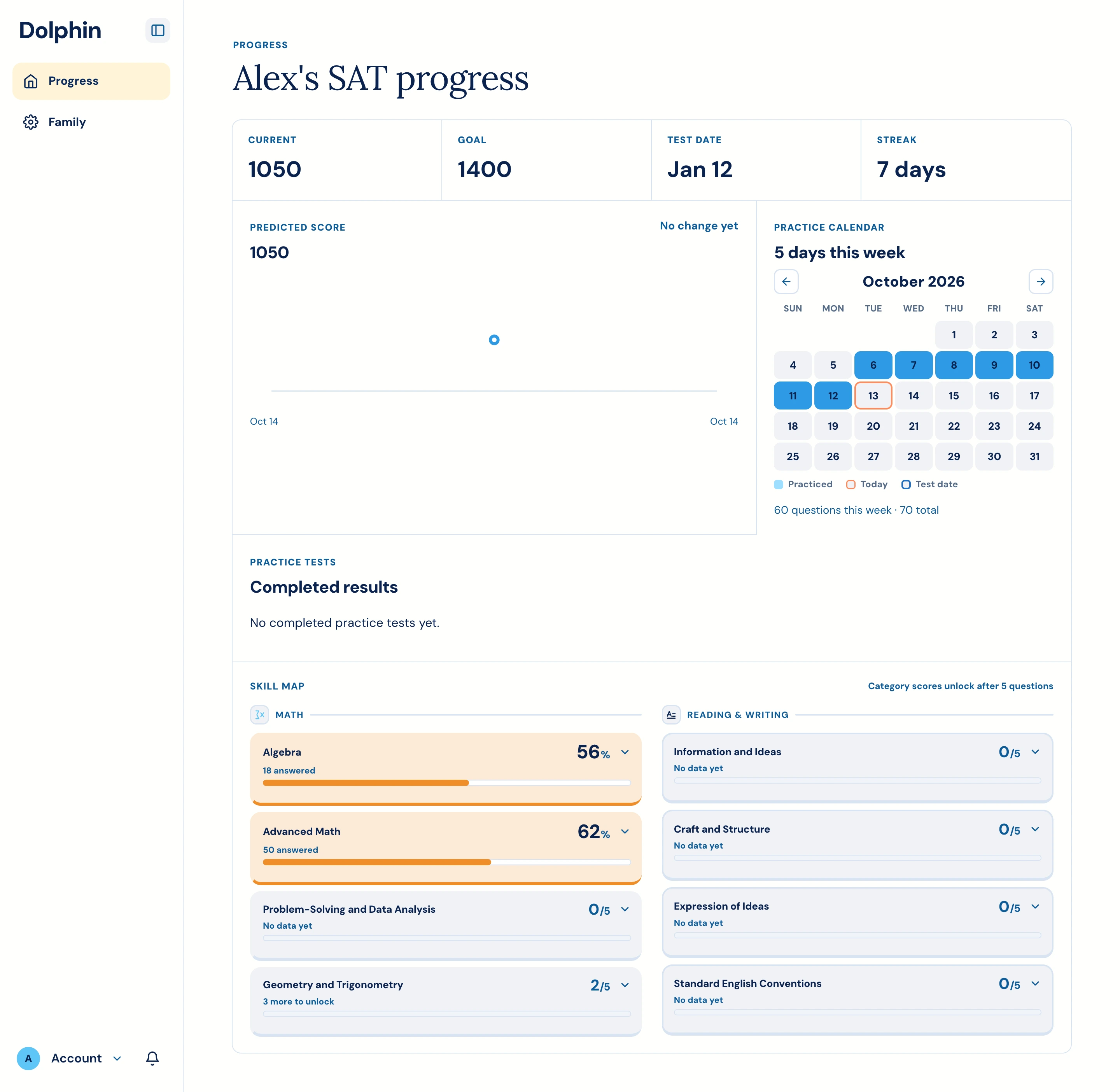Click the 'Alex's SAT progress' title
The width and height of the screenshot is (1120, 1092).
381,79
